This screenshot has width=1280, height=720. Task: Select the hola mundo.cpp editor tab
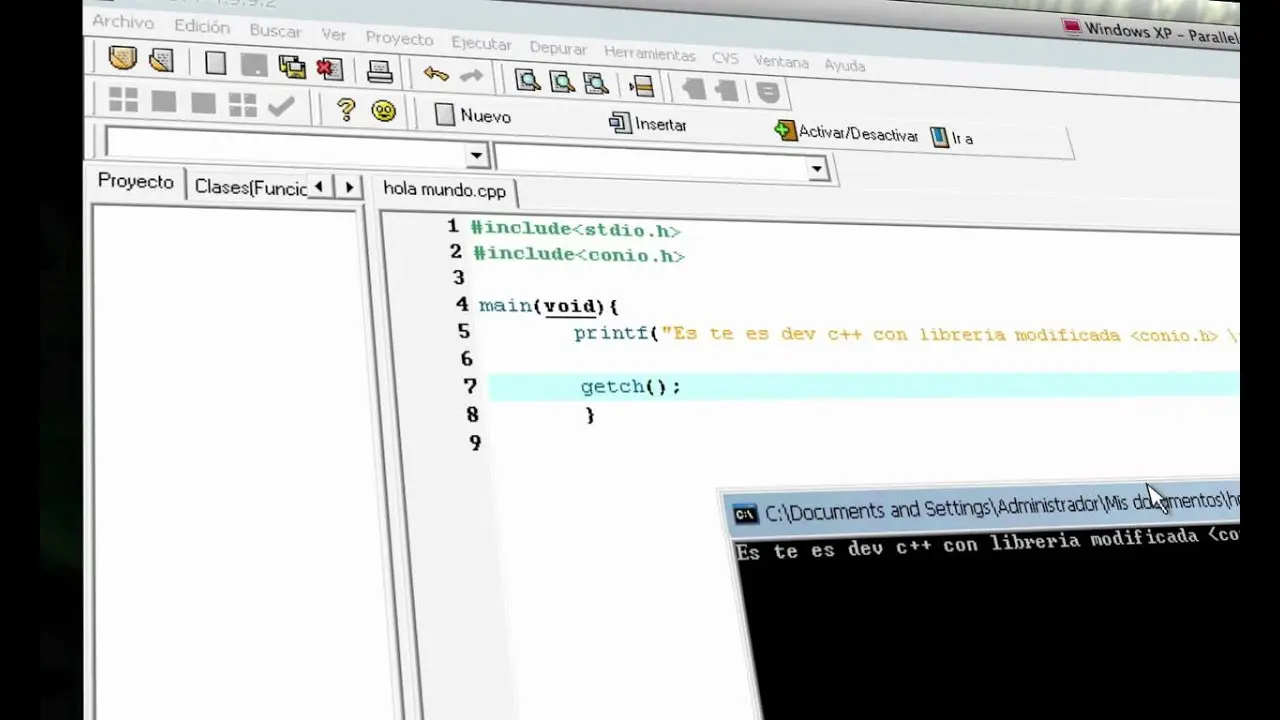click(445, 190)
